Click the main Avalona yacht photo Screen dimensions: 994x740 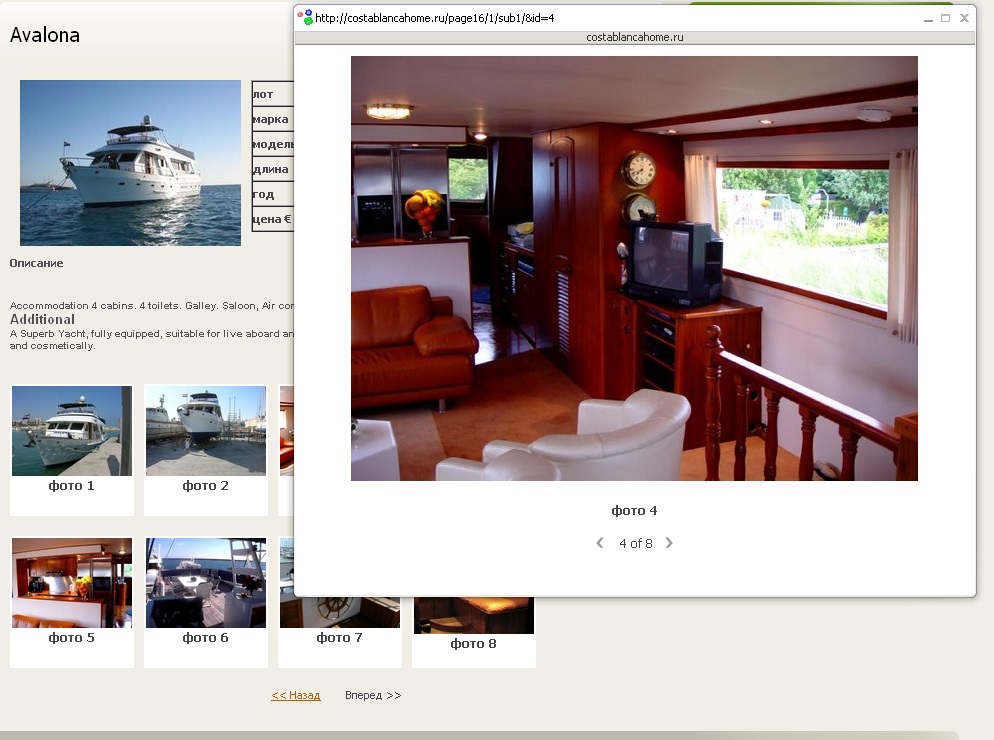coord(131,163)
